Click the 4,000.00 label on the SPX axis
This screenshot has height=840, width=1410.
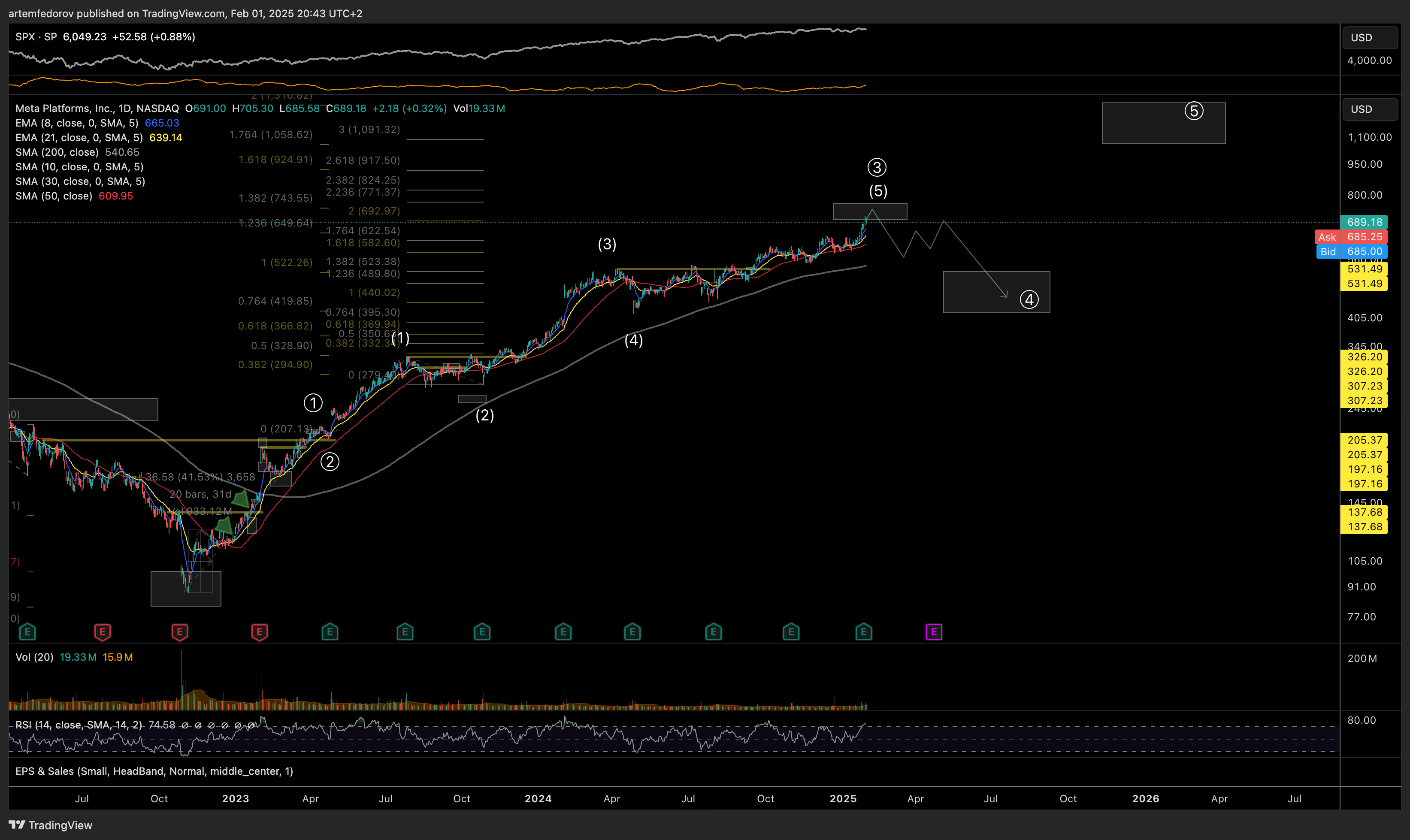[1369, 60]
